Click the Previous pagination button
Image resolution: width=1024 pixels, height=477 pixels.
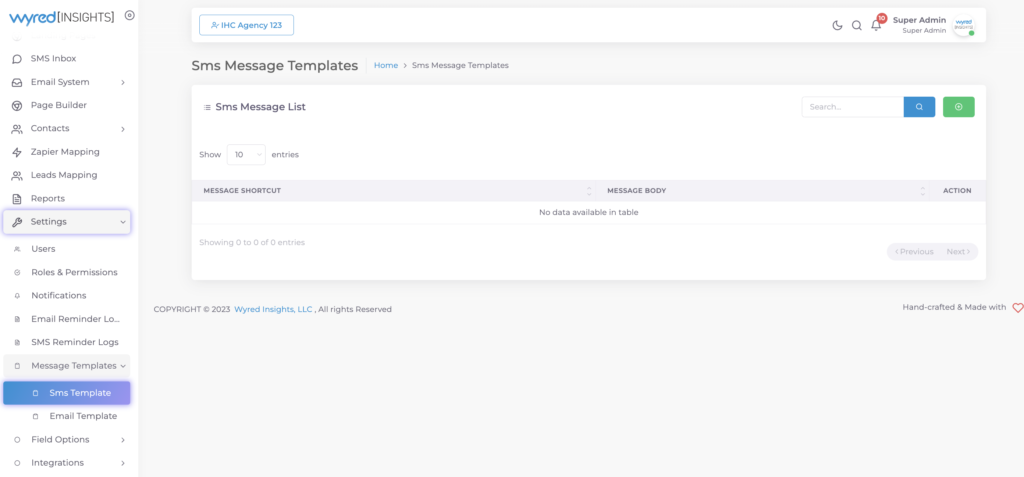pyautogui.click(x=914, y=252)
